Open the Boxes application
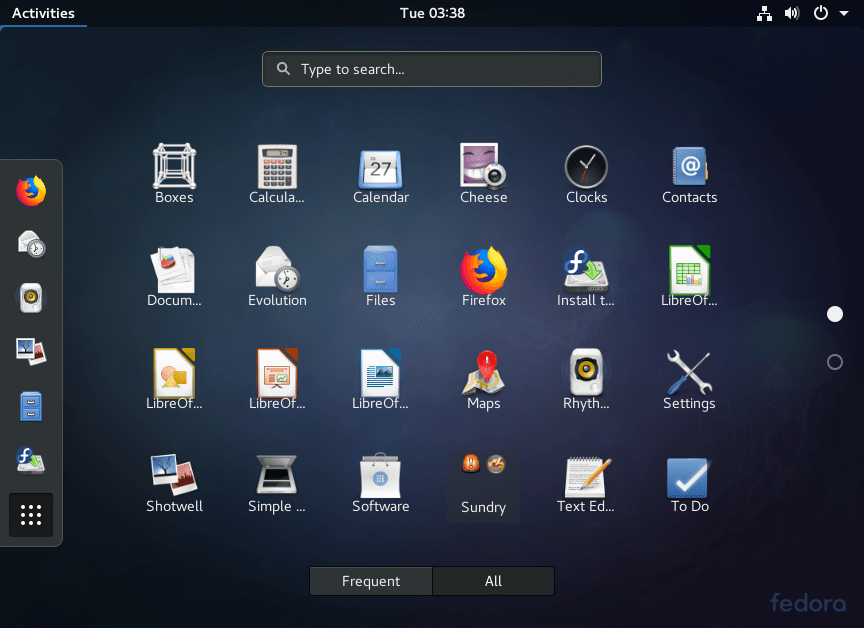864x628 pixels. click(174, 174)
